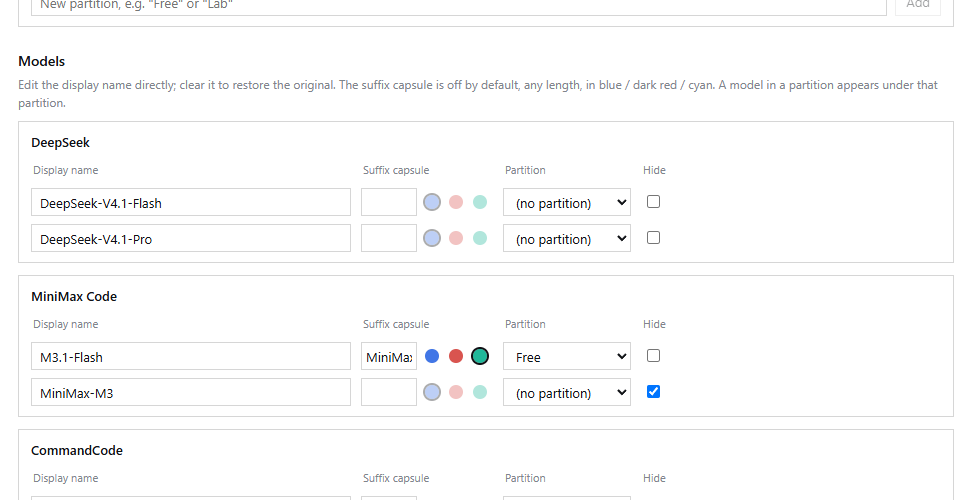
Task: Click the CommandCode group title
Action: point(77,450)
